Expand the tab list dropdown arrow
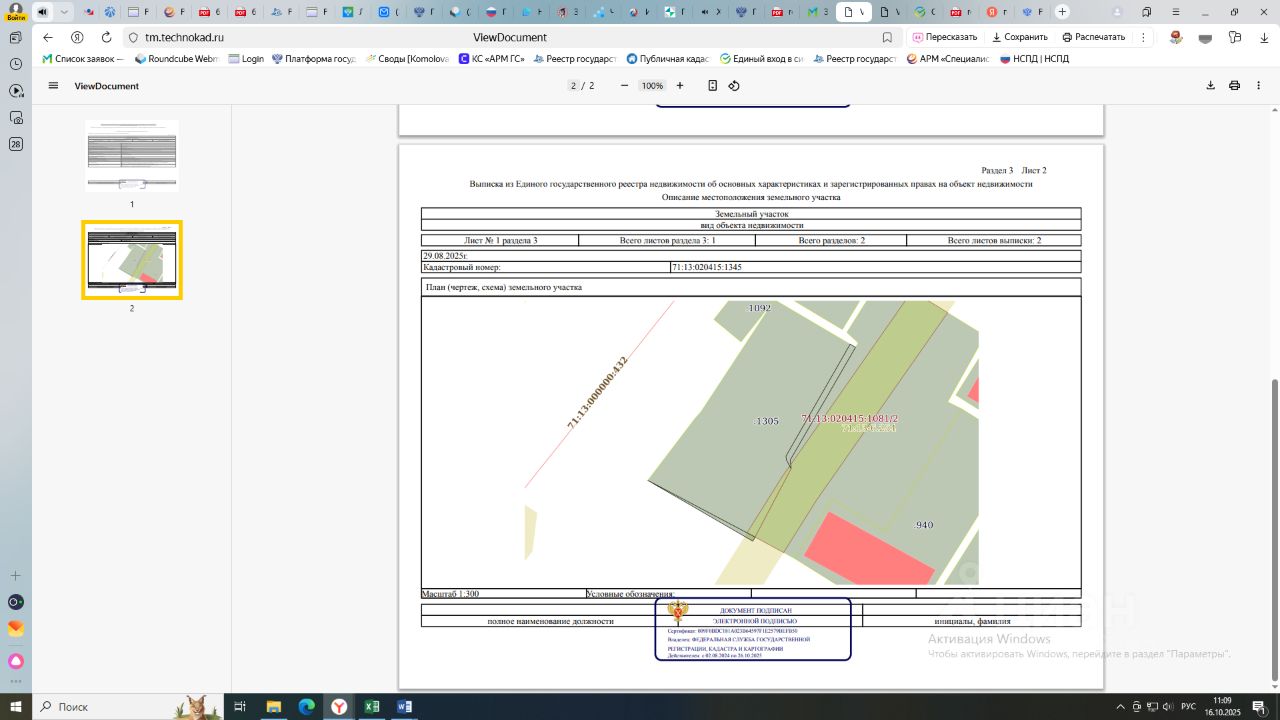Image resolution: width=1280 pixels, height=720 pixels. click(x=65, y=12)
